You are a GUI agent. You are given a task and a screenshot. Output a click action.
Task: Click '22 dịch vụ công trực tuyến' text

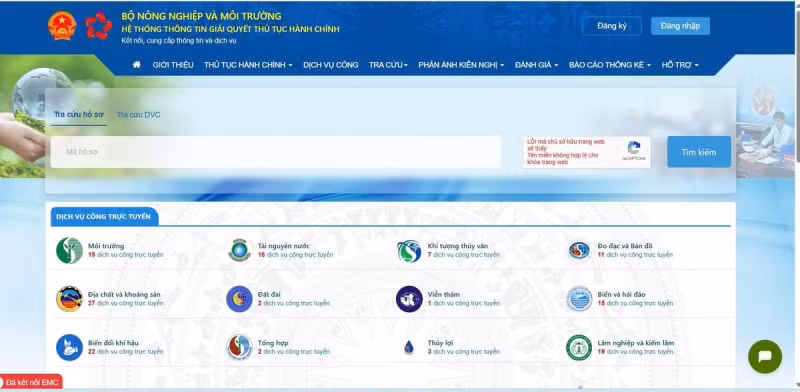tap(126, 352)
